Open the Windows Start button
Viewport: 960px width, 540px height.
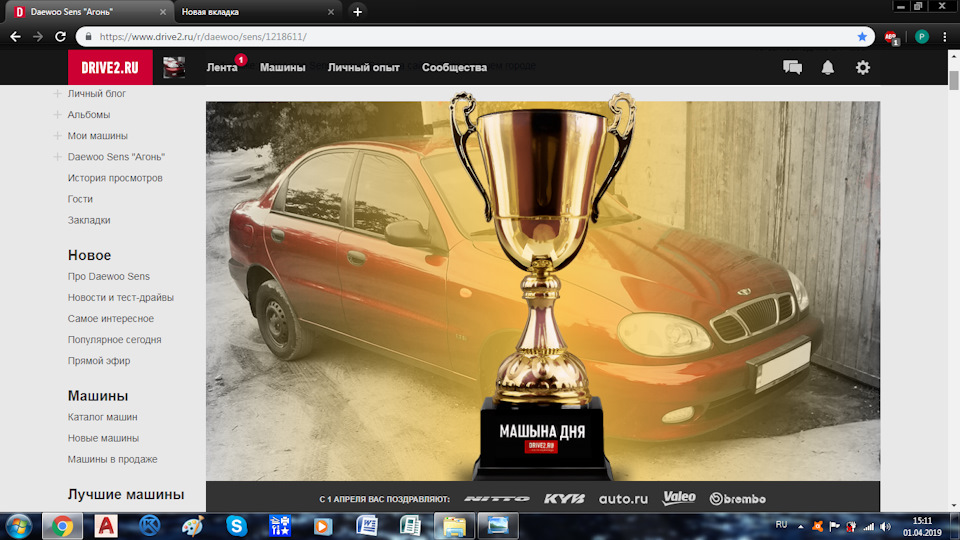[19, 527]
